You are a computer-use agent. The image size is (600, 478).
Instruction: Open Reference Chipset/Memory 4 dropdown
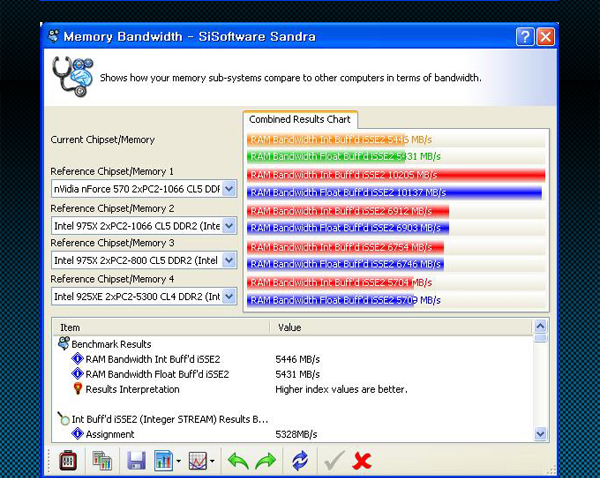229,296
